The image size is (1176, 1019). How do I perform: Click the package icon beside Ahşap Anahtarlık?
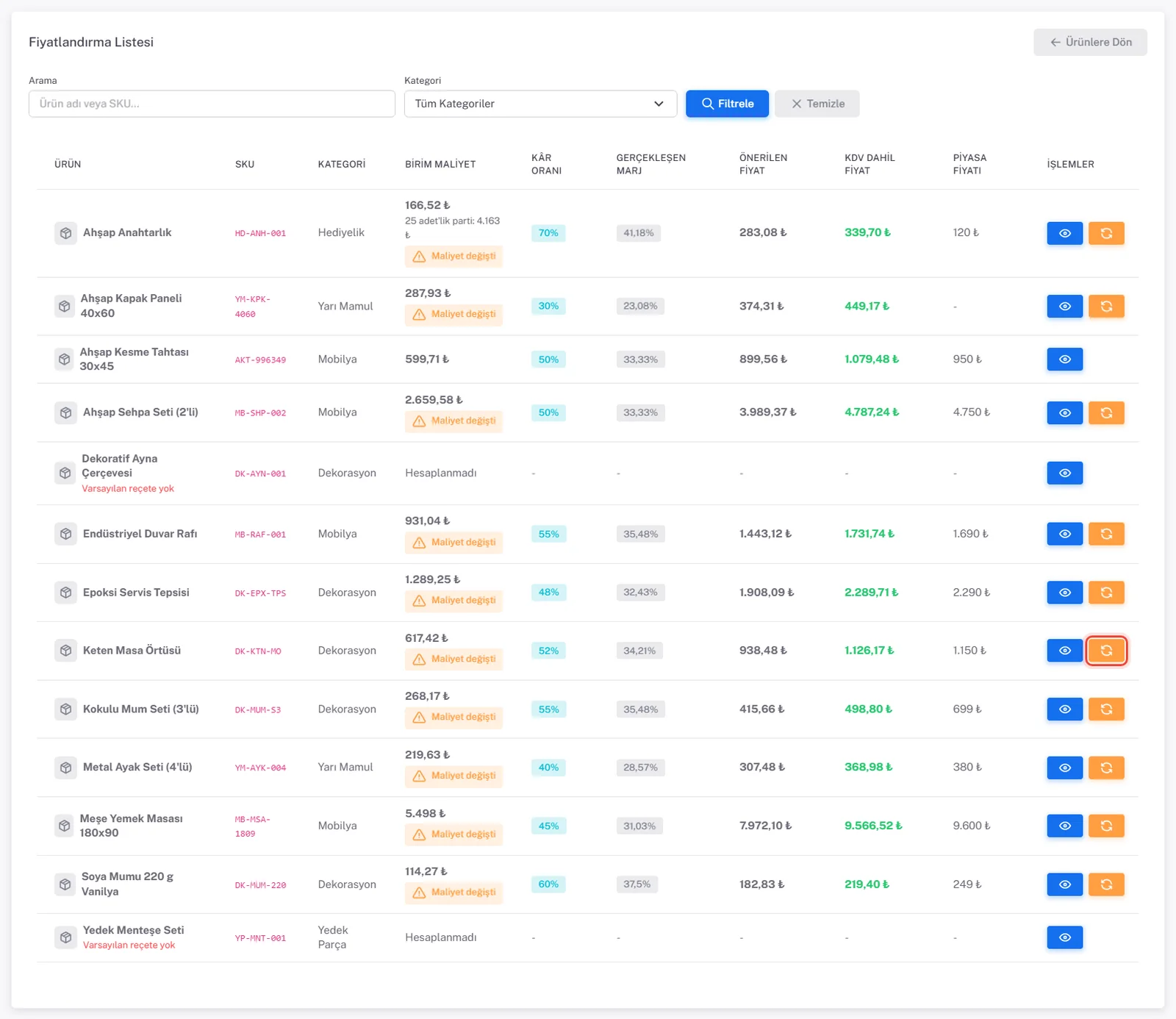point(65,233)
